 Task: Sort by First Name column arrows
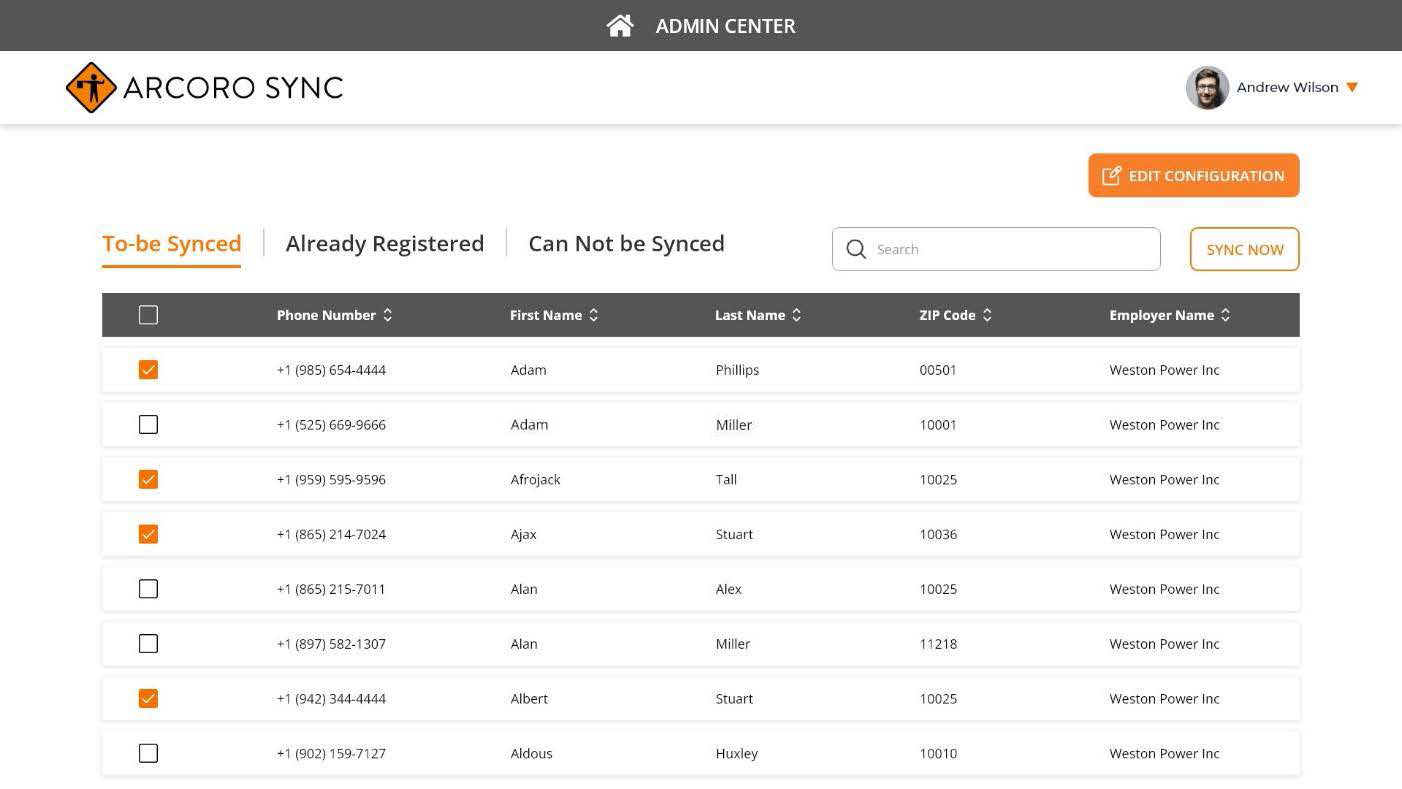[x=593, y=315]
